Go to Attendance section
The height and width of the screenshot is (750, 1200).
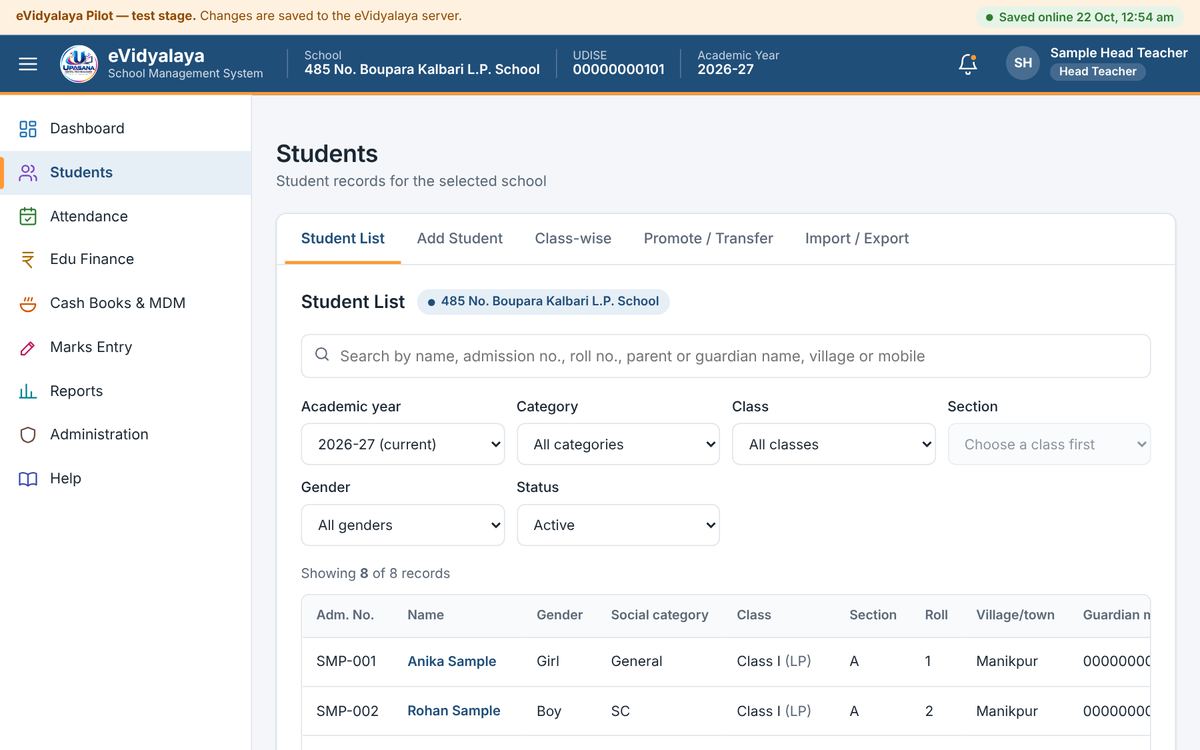(125, 216)
